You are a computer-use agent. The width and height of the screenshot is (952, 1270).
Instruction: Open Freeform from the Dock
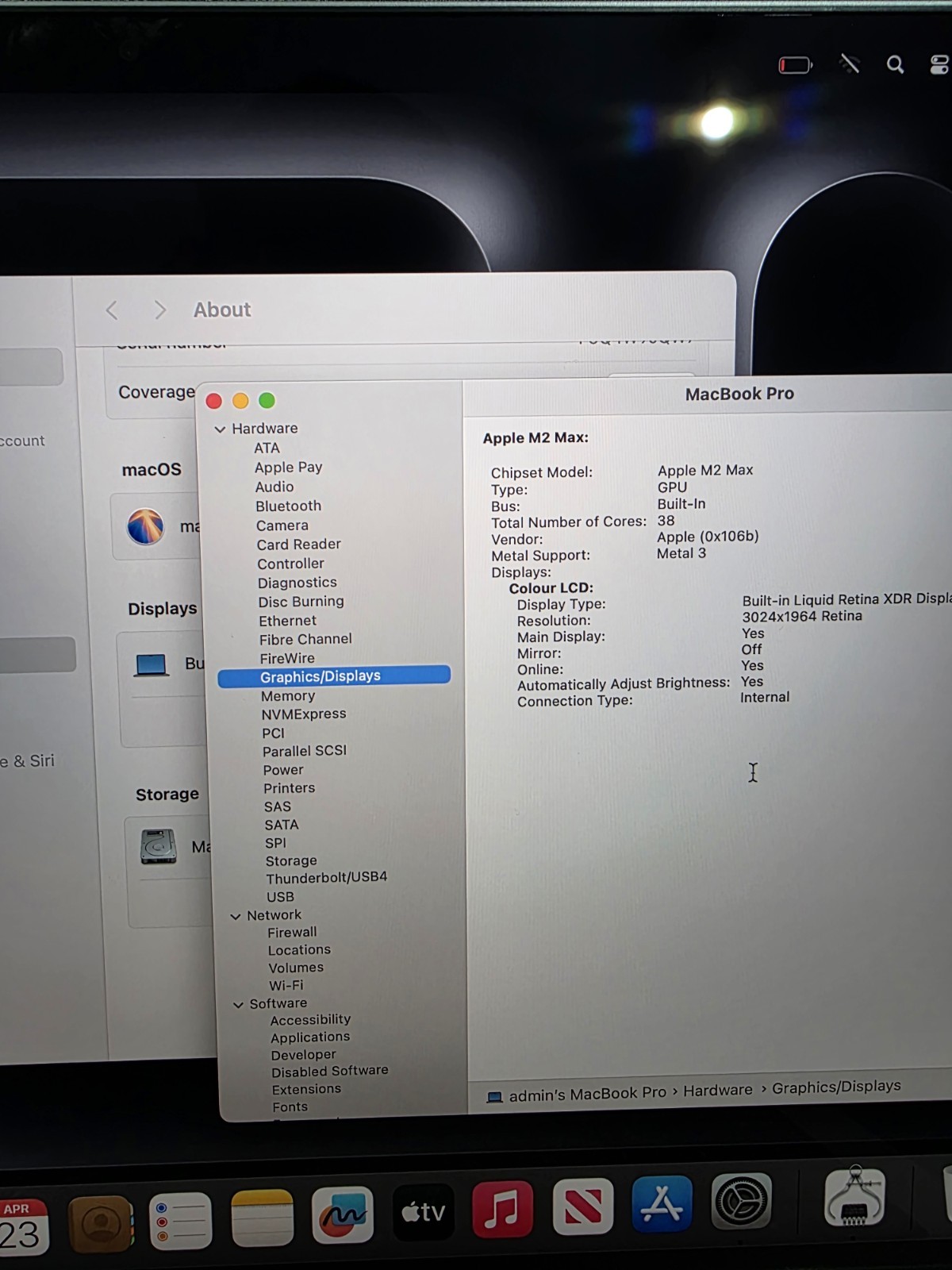343,1214
